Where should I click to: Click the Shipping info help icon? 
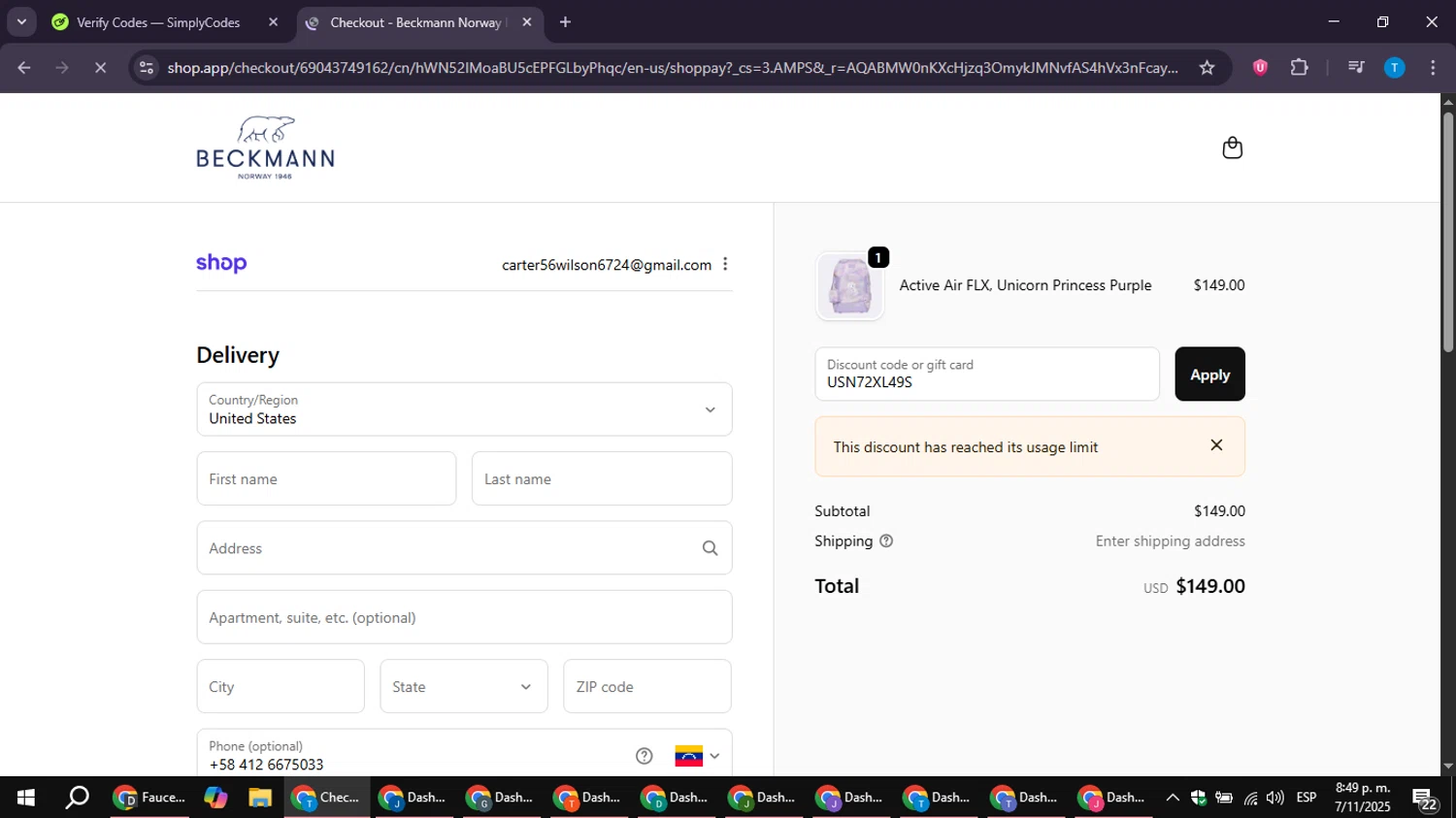pos(885,541)
